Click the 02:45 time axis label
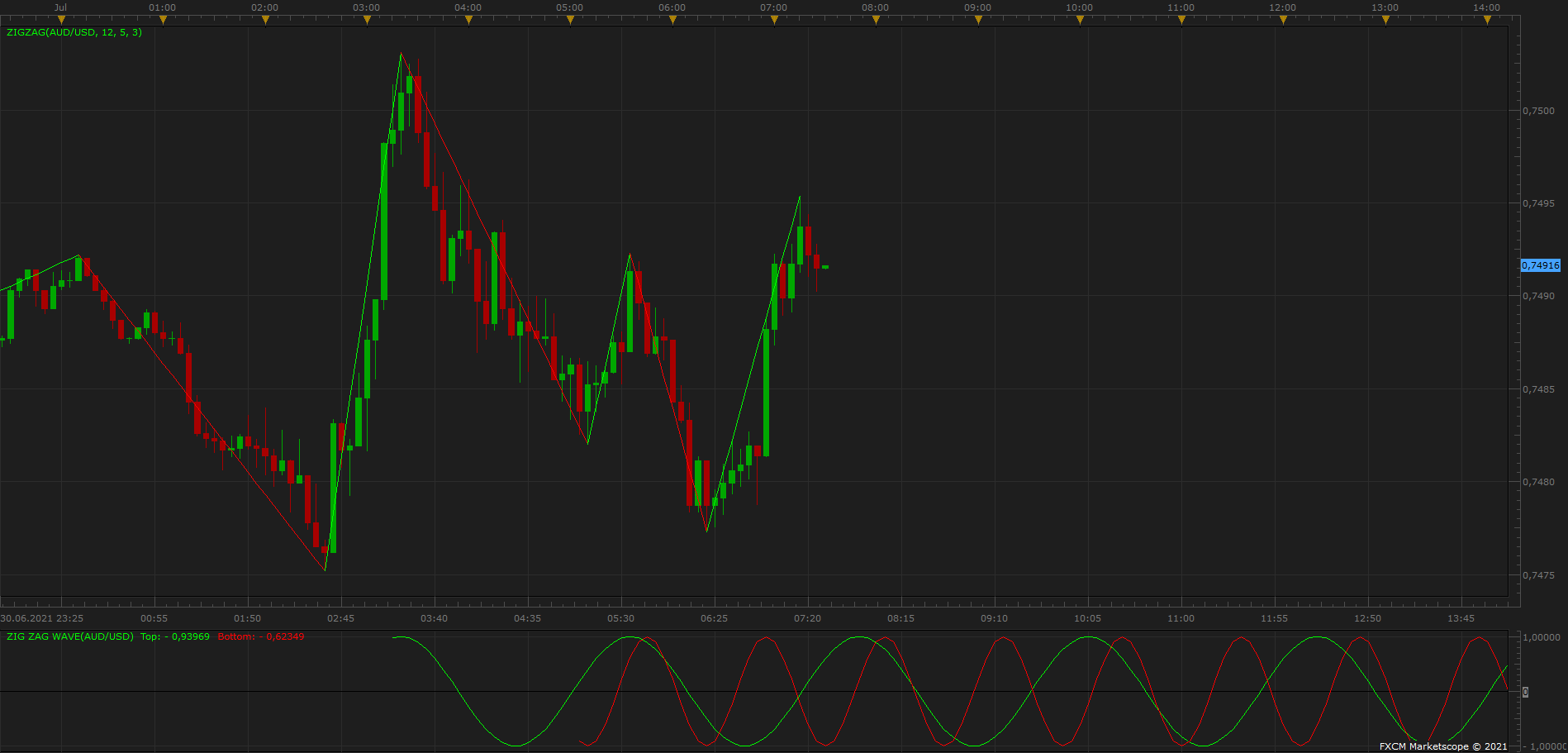 pos(340,618)
